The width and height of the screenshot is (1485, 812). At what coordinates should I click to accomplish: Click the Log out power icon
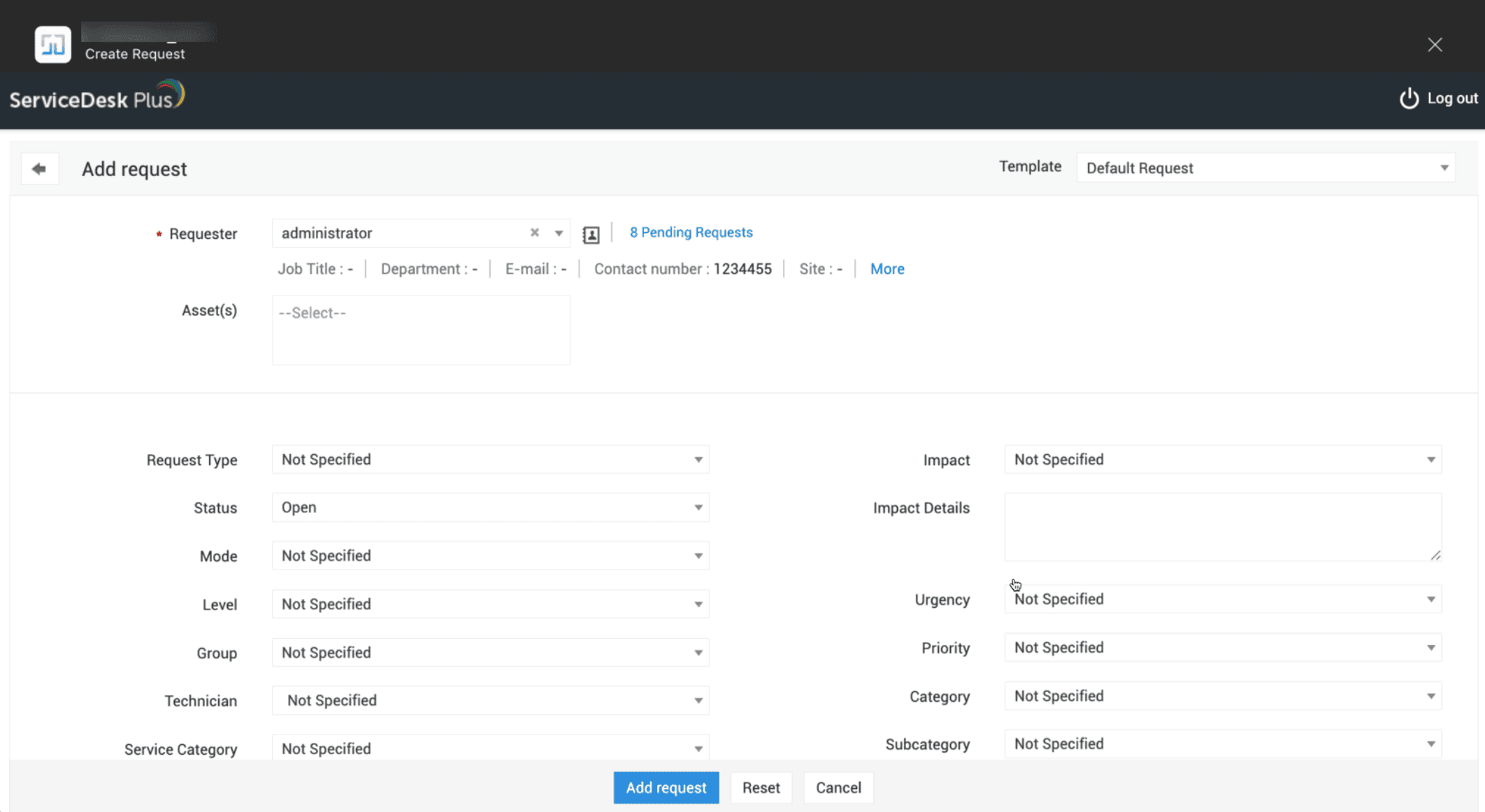pos(1409,99)
